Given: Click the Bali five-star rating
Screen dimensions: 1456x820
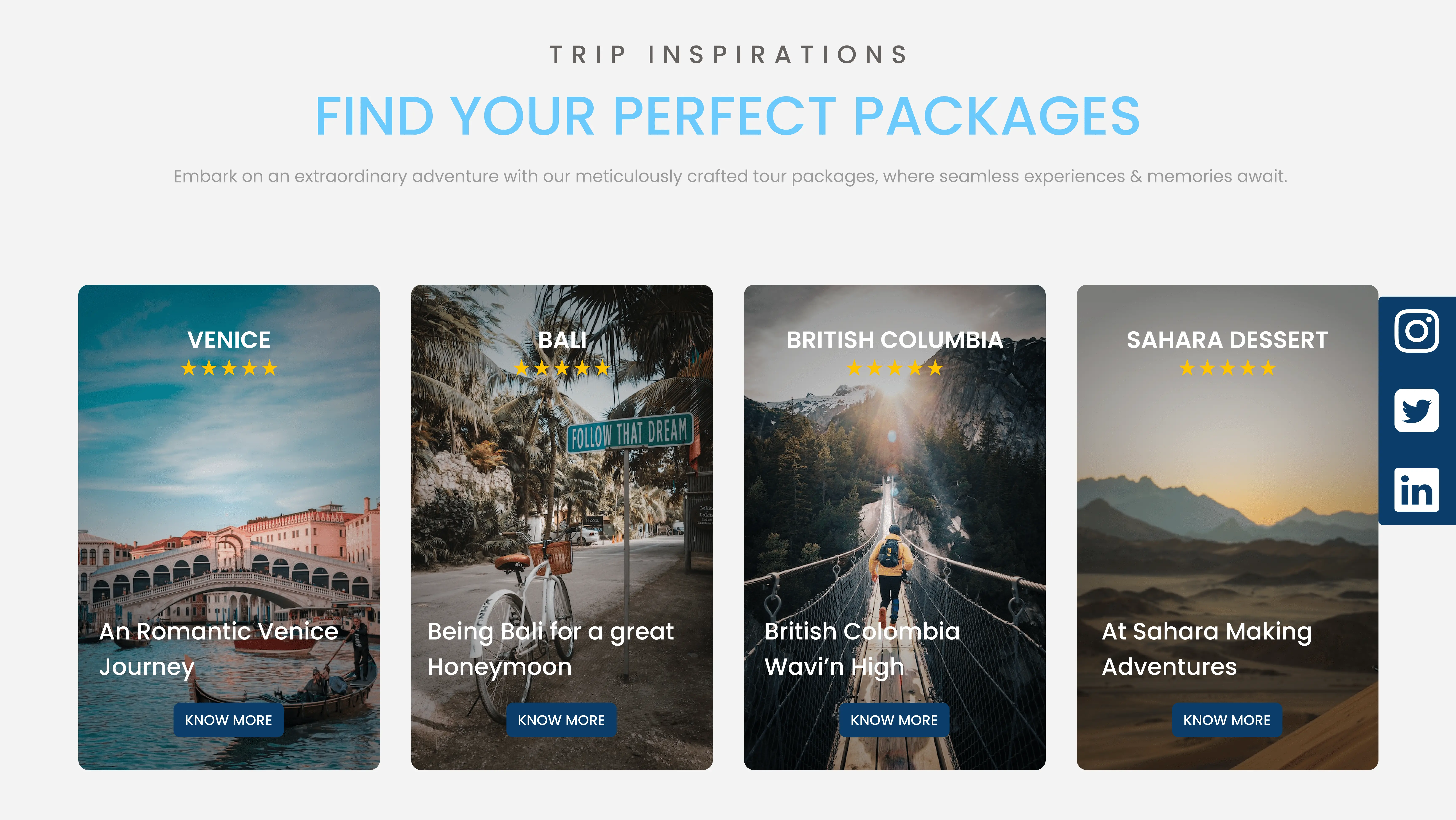Looking at the screenshot, I should pos(562,368).
